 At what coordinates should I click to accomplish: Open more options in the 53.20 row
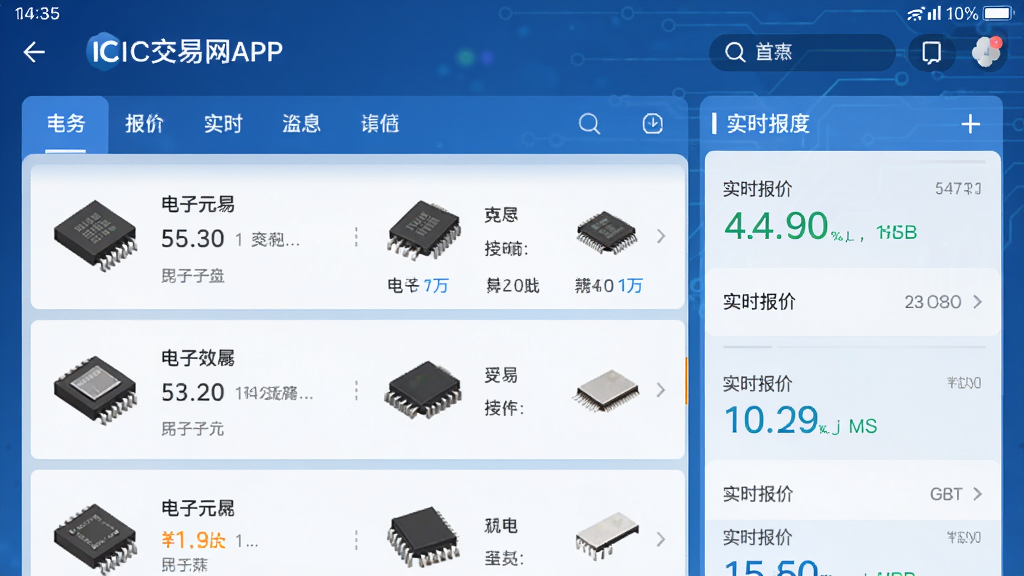coord(356,391)
